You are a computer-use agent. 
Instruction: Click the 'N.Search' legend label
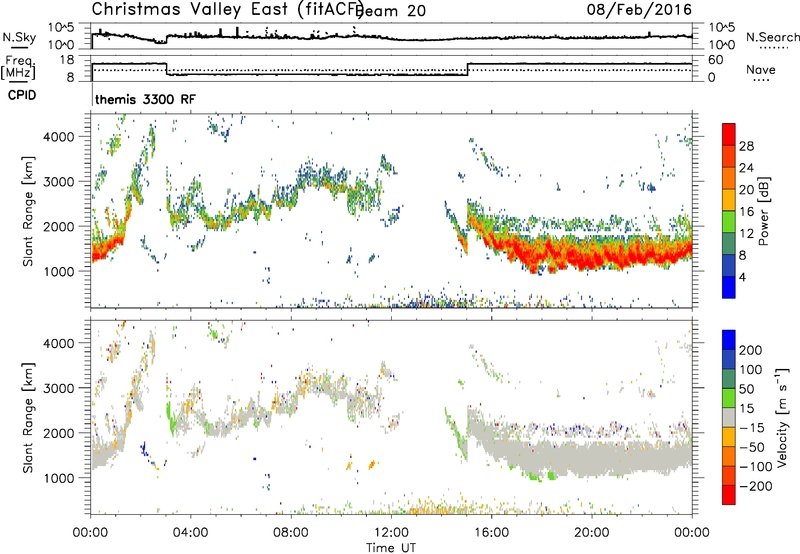[x=772, y=37]
